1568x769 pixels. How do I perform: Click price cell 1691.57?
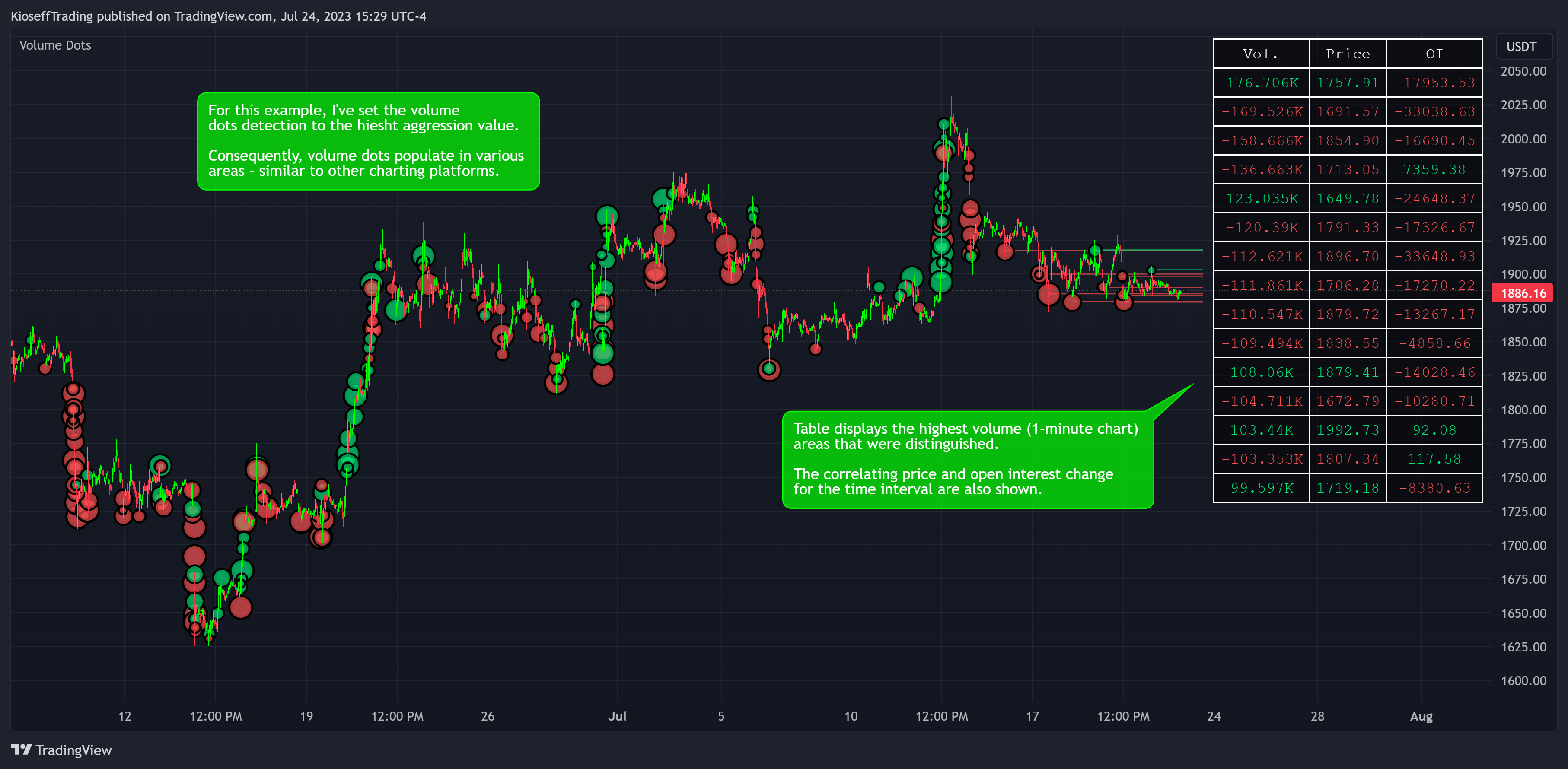point(1348,112)
